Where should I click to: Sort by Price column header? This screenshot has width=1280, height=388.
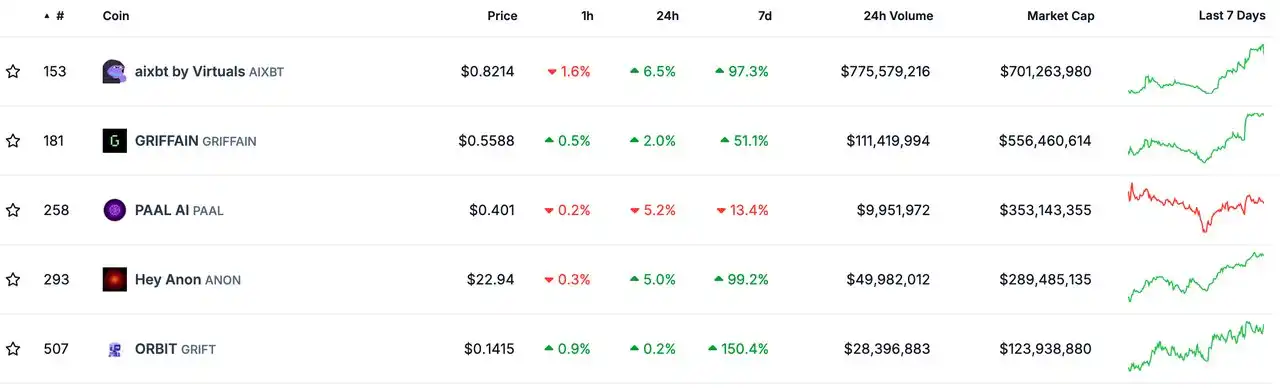pos(502,16)
